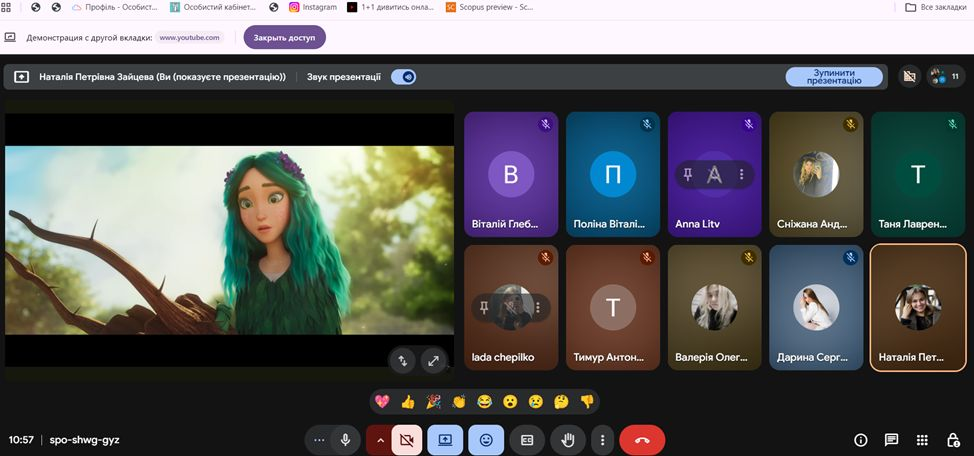The image size is (974, 456).
Task: Click muted mic icon on Дарина Серг tile
Action: (850, 257)
